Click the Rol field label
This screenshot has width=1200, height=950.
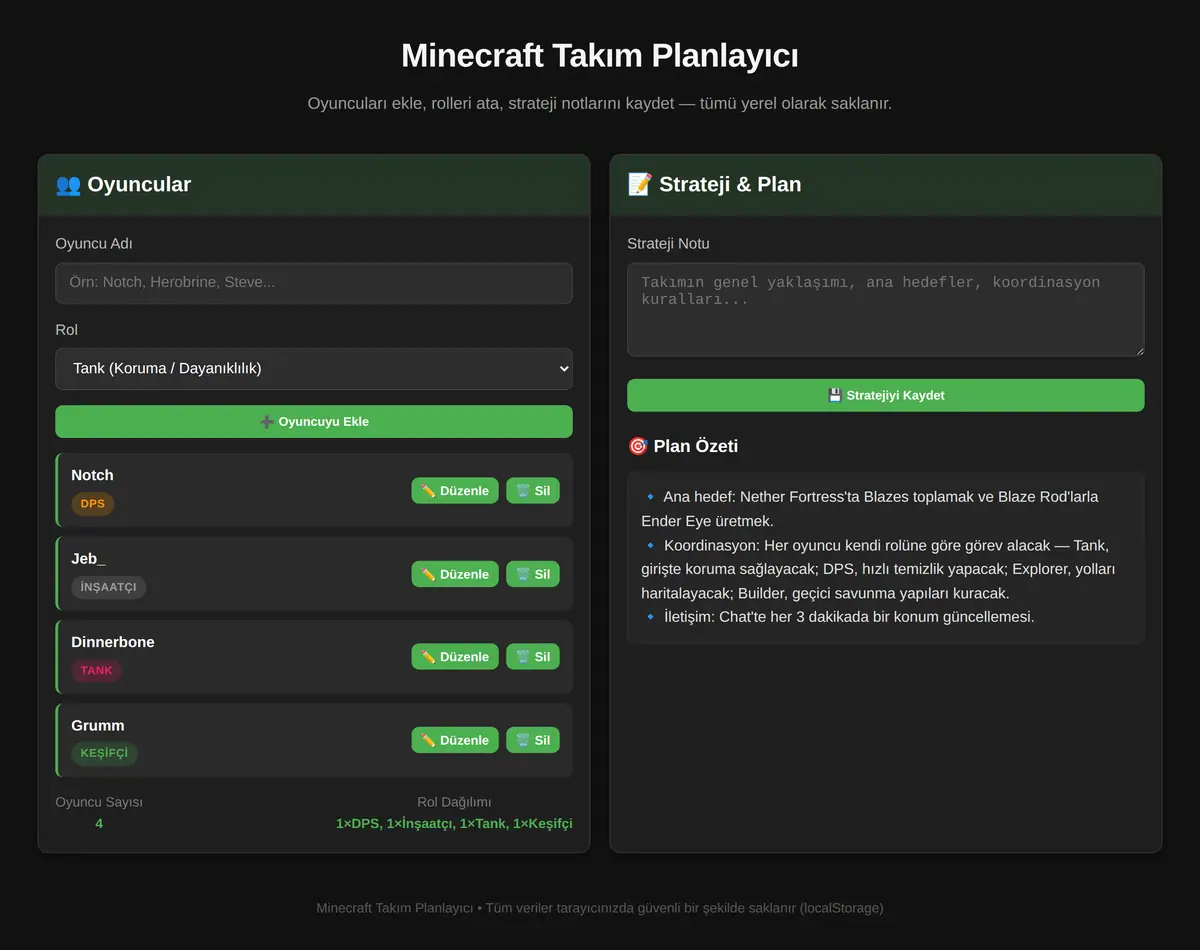pyautogui.click(x=66, y=329)
